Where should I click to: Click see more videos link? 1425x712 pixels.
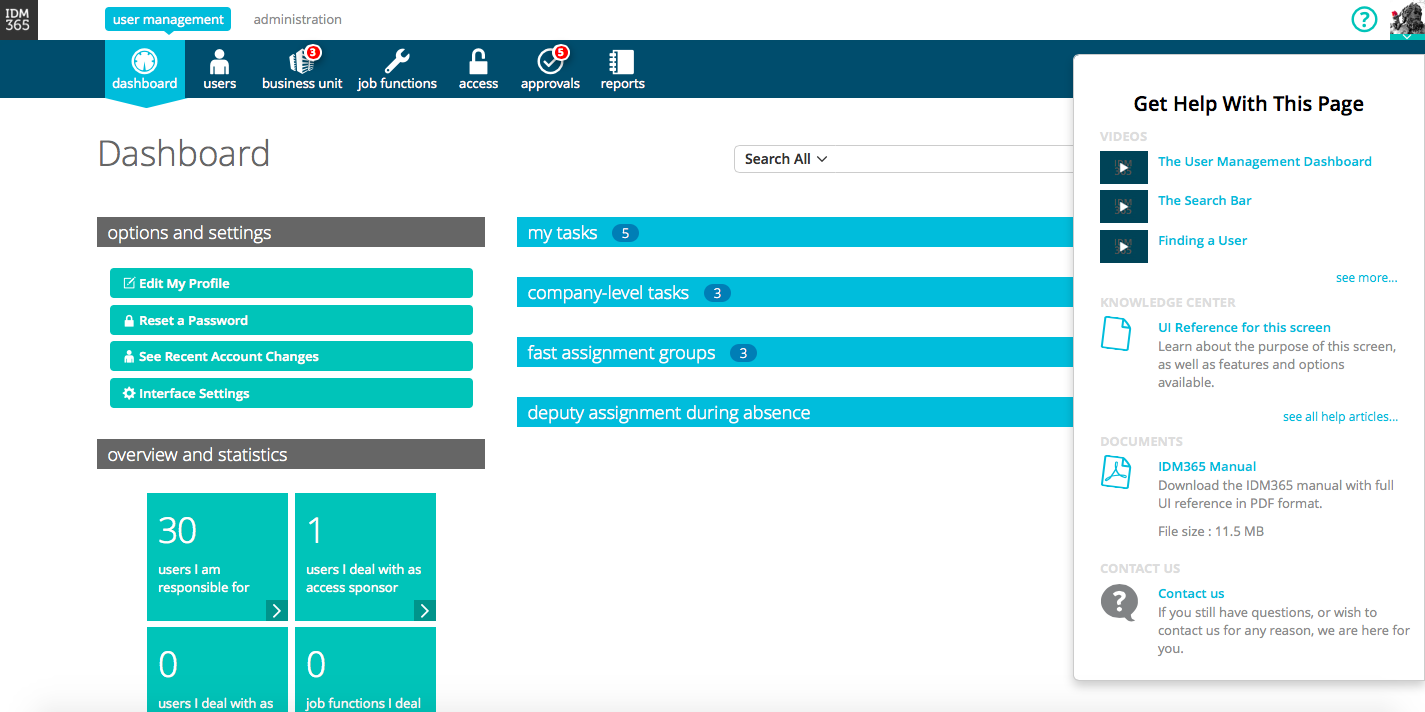(1367, 278)
